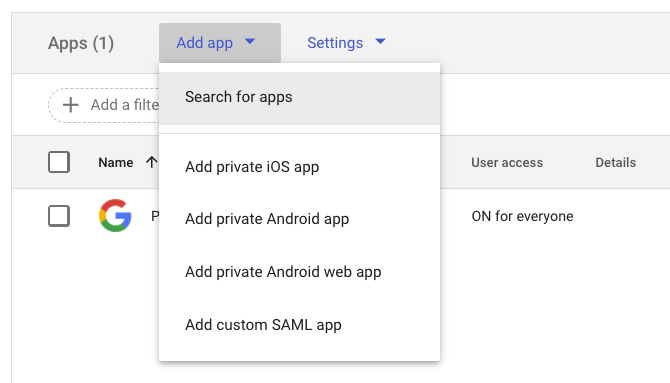Click the ascending sort arrow beside Name
Image resolution: width=670 pixels, height=383 pixels.
pyautogui.click(x=151, y=162)
